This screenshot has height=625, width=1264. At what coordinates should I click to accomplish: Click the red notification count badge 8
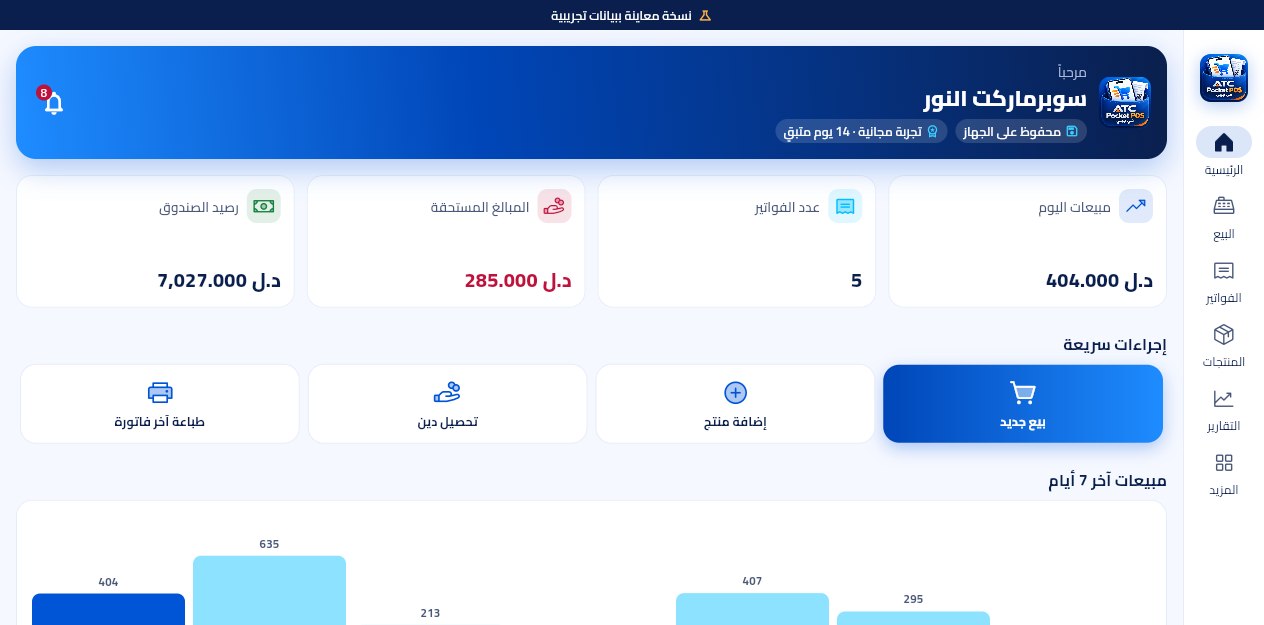(x=44, y=93)
